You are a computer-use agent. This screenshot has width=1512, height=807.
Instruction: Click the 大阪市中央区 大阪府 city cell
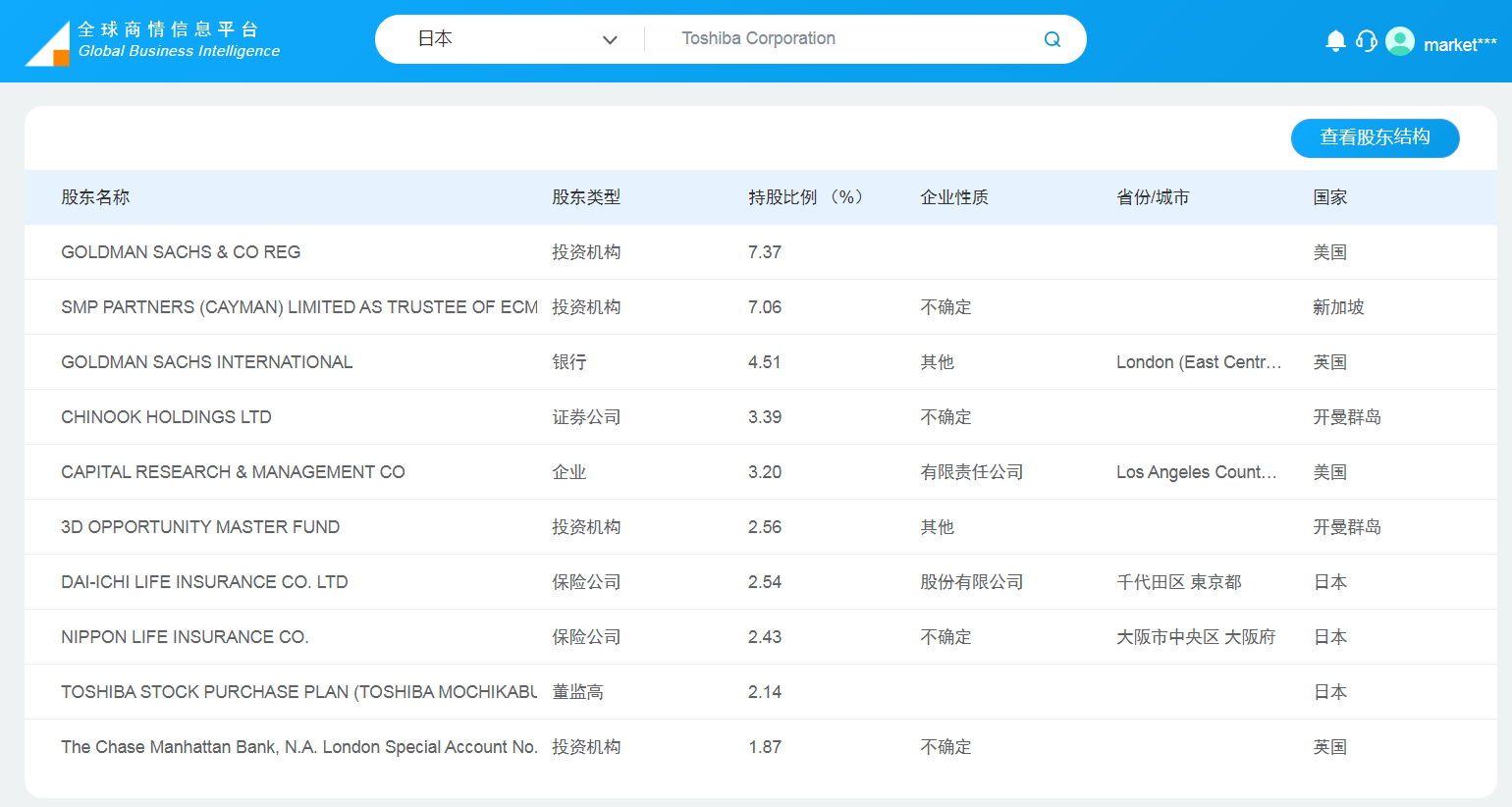pyautogui.click(x=1196, y=637)
